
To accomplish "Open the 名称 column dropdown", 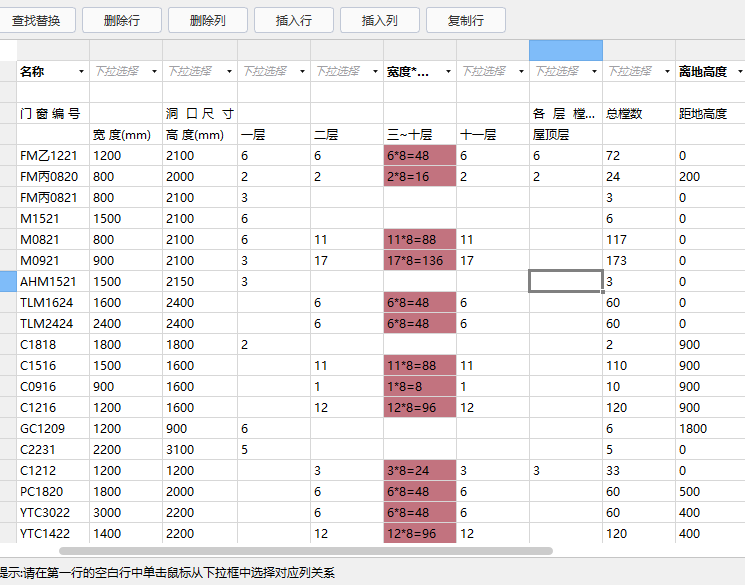I will [81, 72].
